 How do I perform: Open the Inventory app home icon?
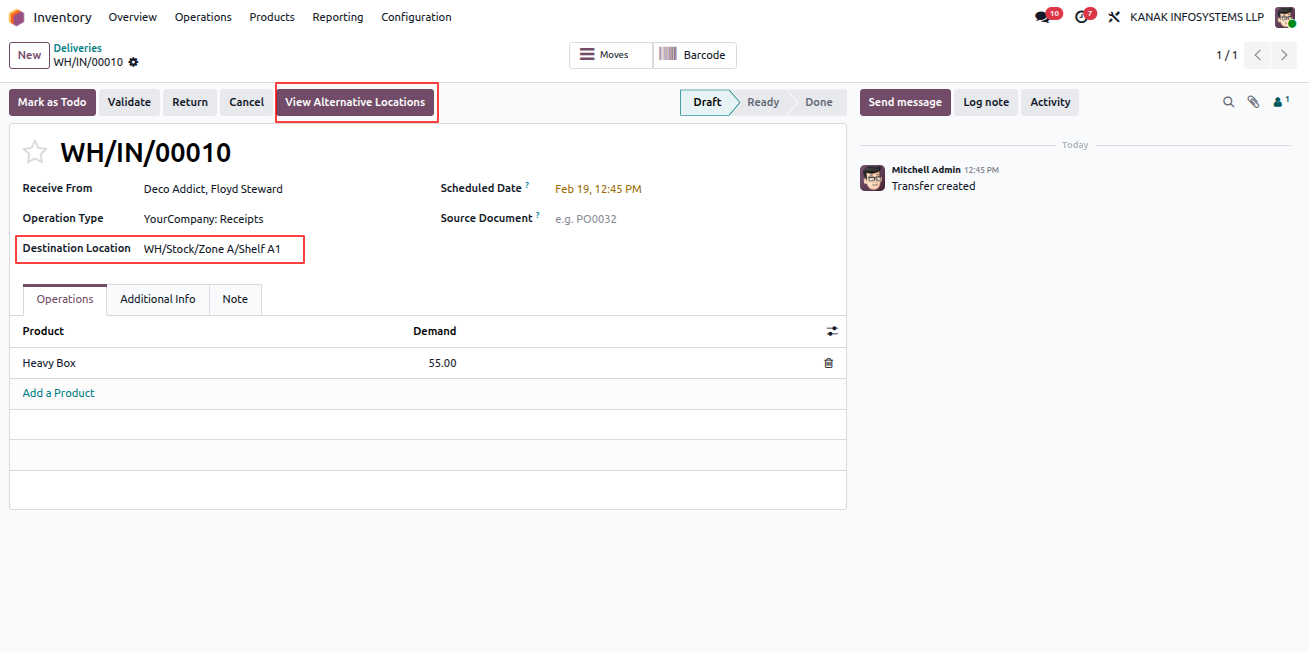[x=16, y=17]
